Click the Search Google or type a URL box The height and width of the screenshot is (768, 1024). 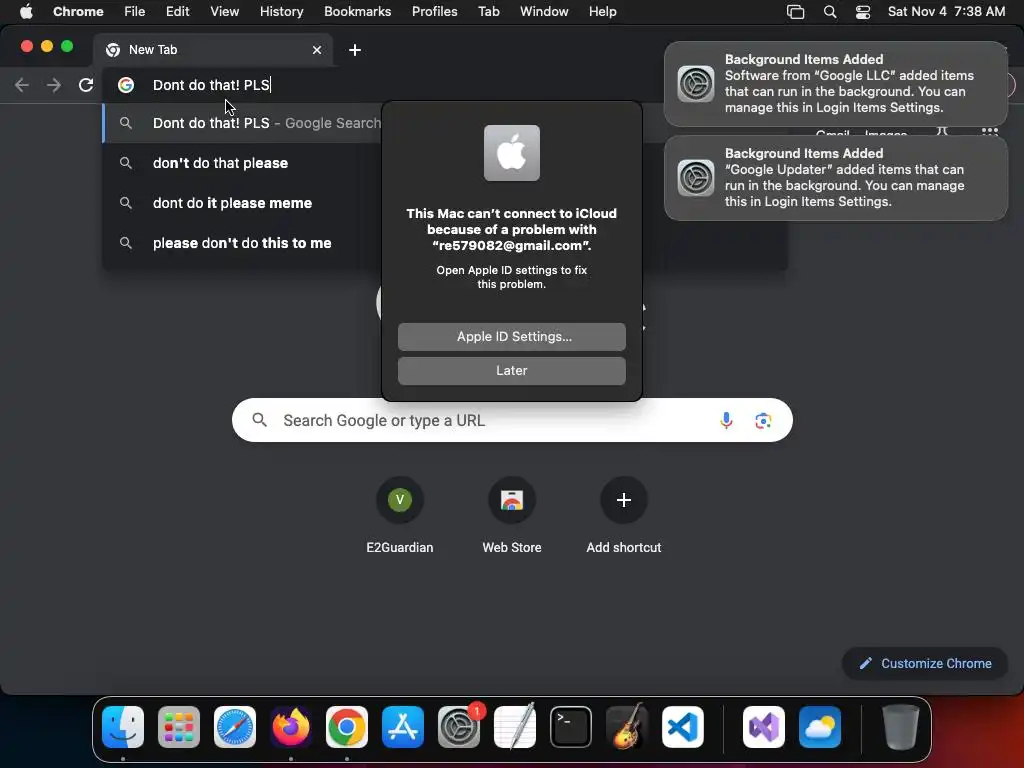pos(512,421)
